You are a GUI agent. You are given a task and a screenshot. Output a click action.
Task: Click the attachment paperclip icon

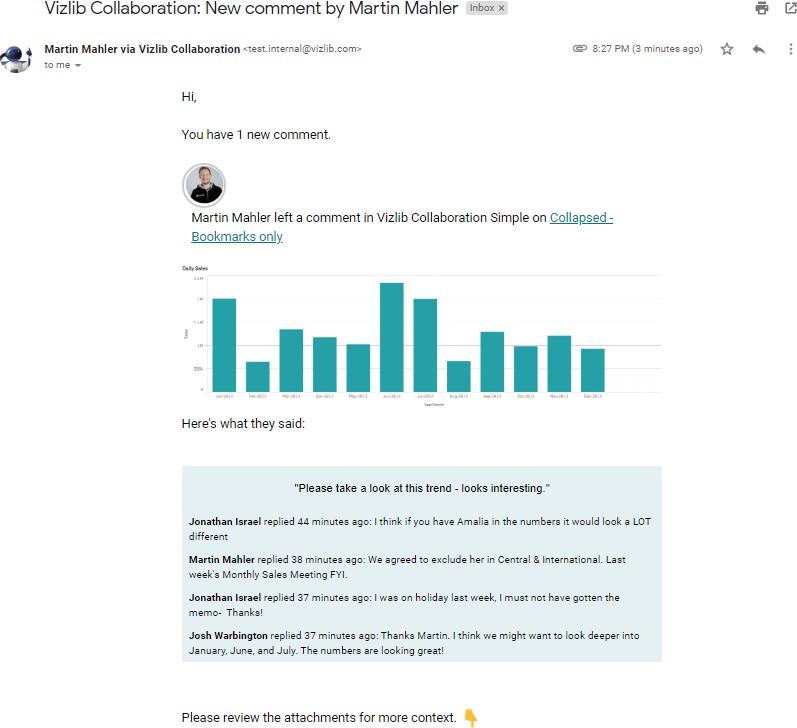(x=579, y=48)
